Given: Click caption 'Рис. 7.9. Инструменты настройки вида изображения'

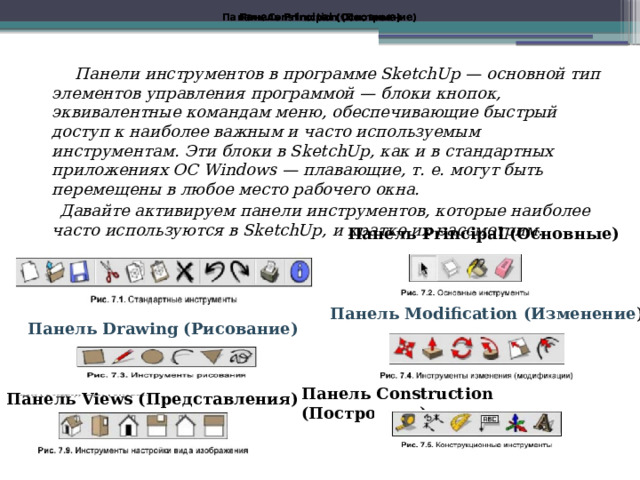Looking at the screenshot, I should pyautogui.click(x=143, y=451).
